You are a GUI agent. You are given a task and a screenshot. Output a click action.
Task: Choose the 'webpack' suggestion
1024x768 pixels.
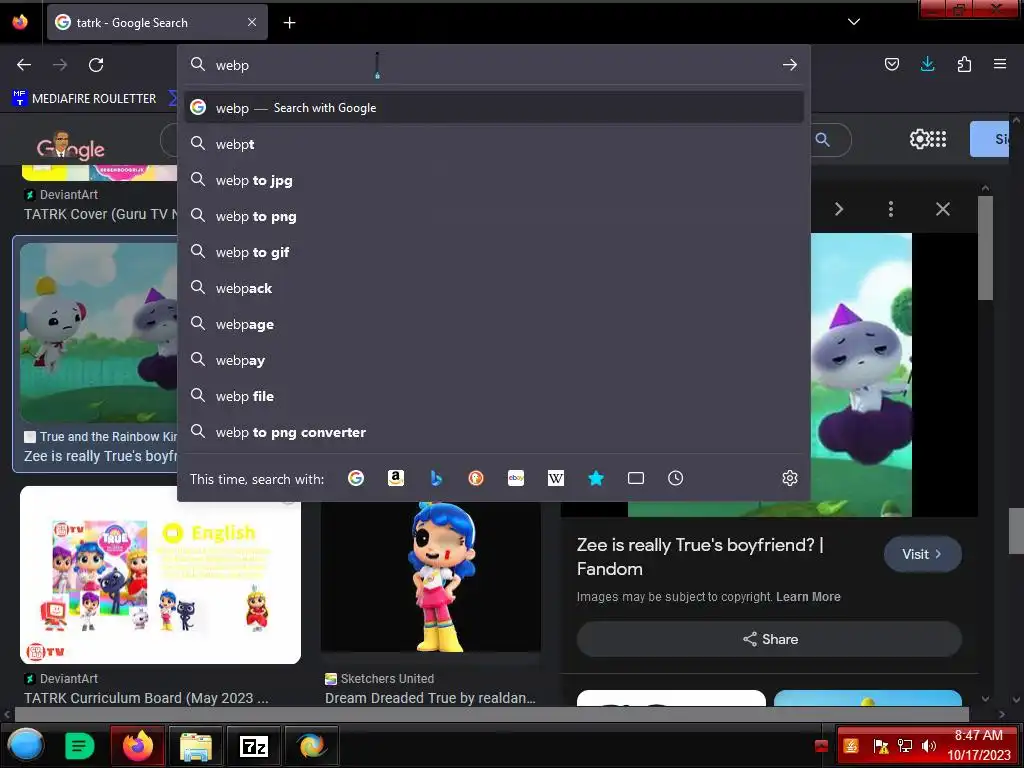(x=494, y=288)
